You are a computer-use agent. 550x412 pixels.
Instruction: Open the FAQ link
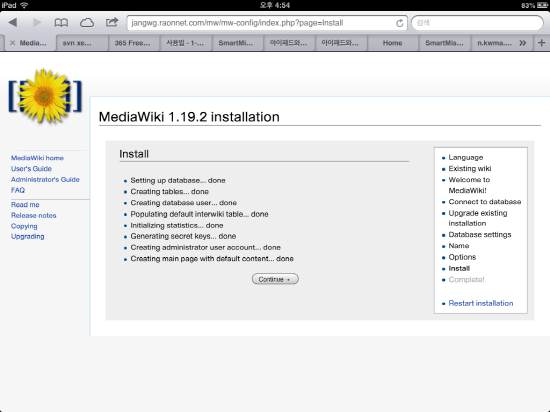pos(18,190)
